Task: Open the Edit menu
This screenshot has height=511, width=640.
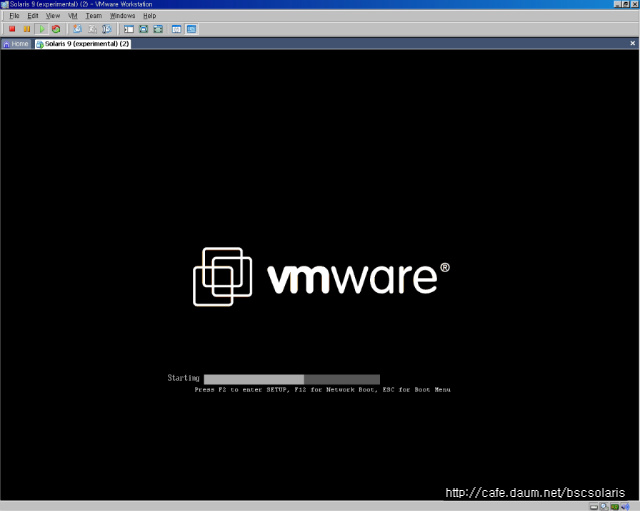Action: click(33, 16)
